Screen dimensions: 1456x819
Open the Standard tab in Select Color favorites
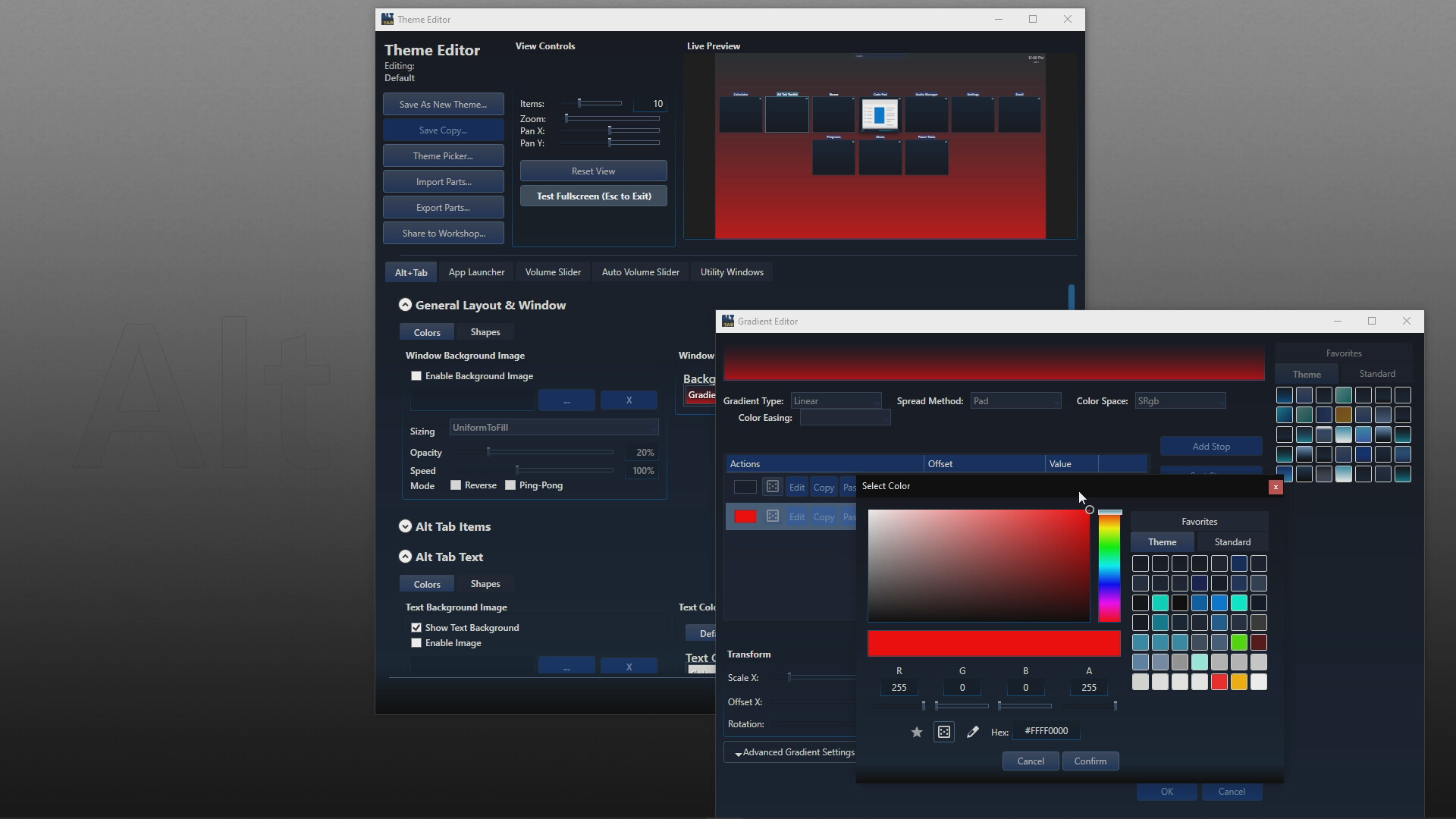point(1232,541)
